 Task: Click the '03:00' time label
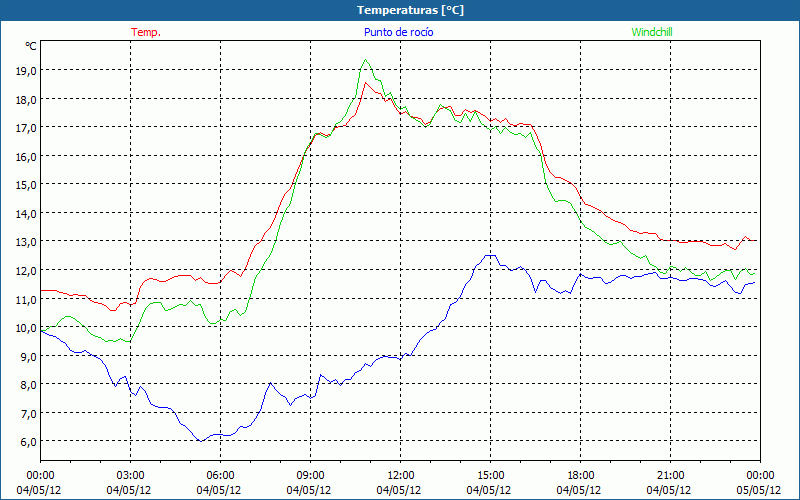click(x=131, y=476)
